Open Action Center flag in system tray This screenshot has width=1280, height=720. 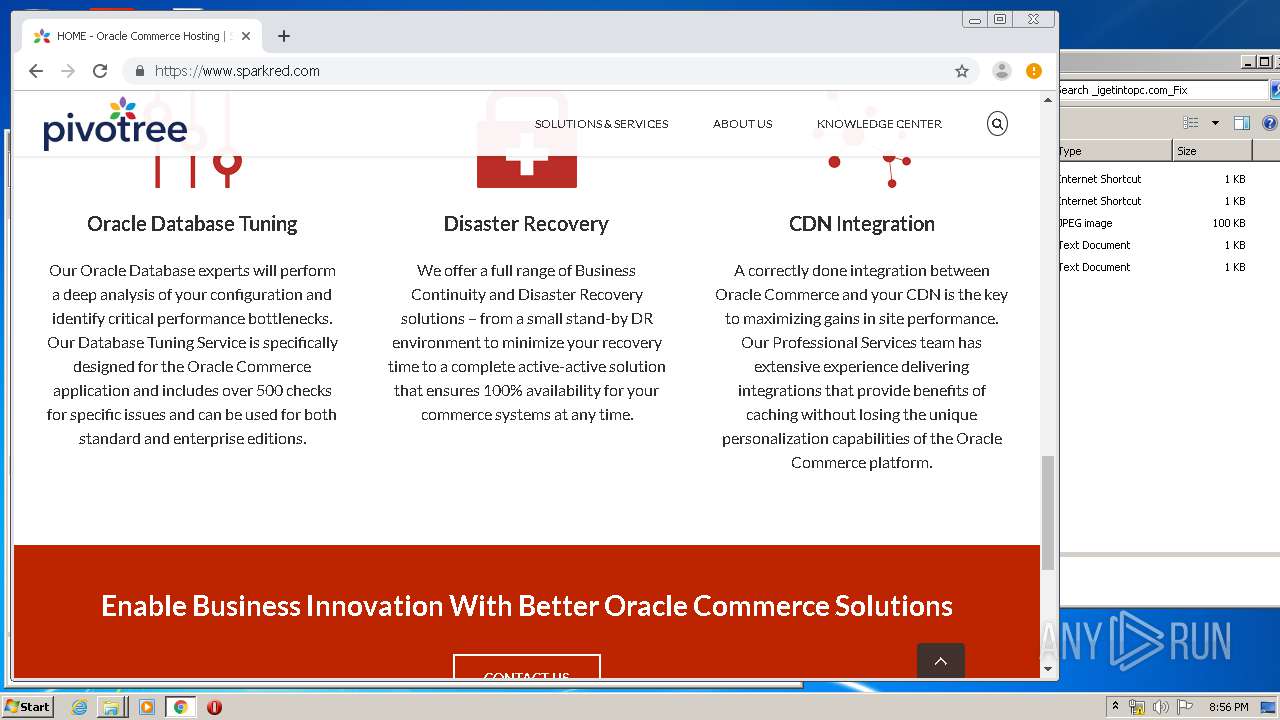coord(1185,707)
